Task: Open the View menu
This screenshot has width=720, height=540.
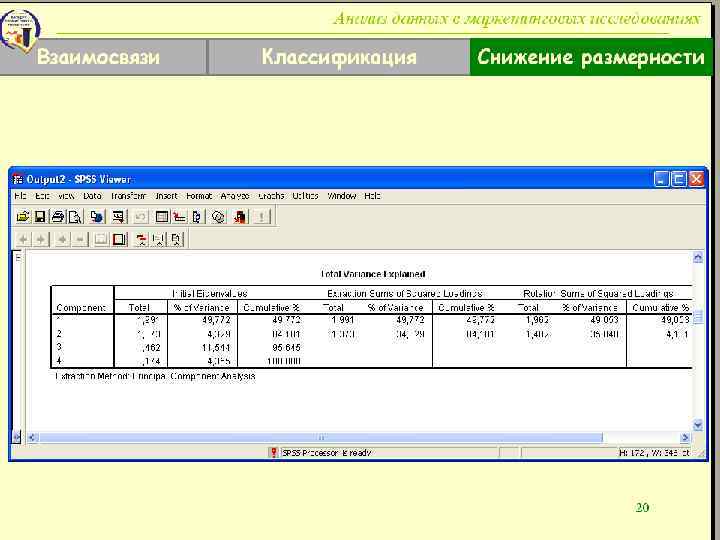Action: (66, 196)
